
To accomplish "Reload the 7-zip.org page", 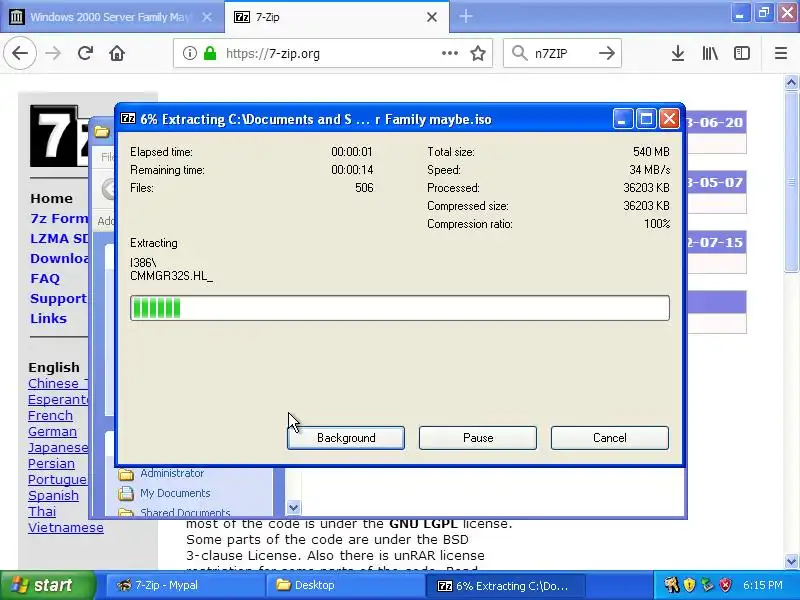I will tap(85, 53).
